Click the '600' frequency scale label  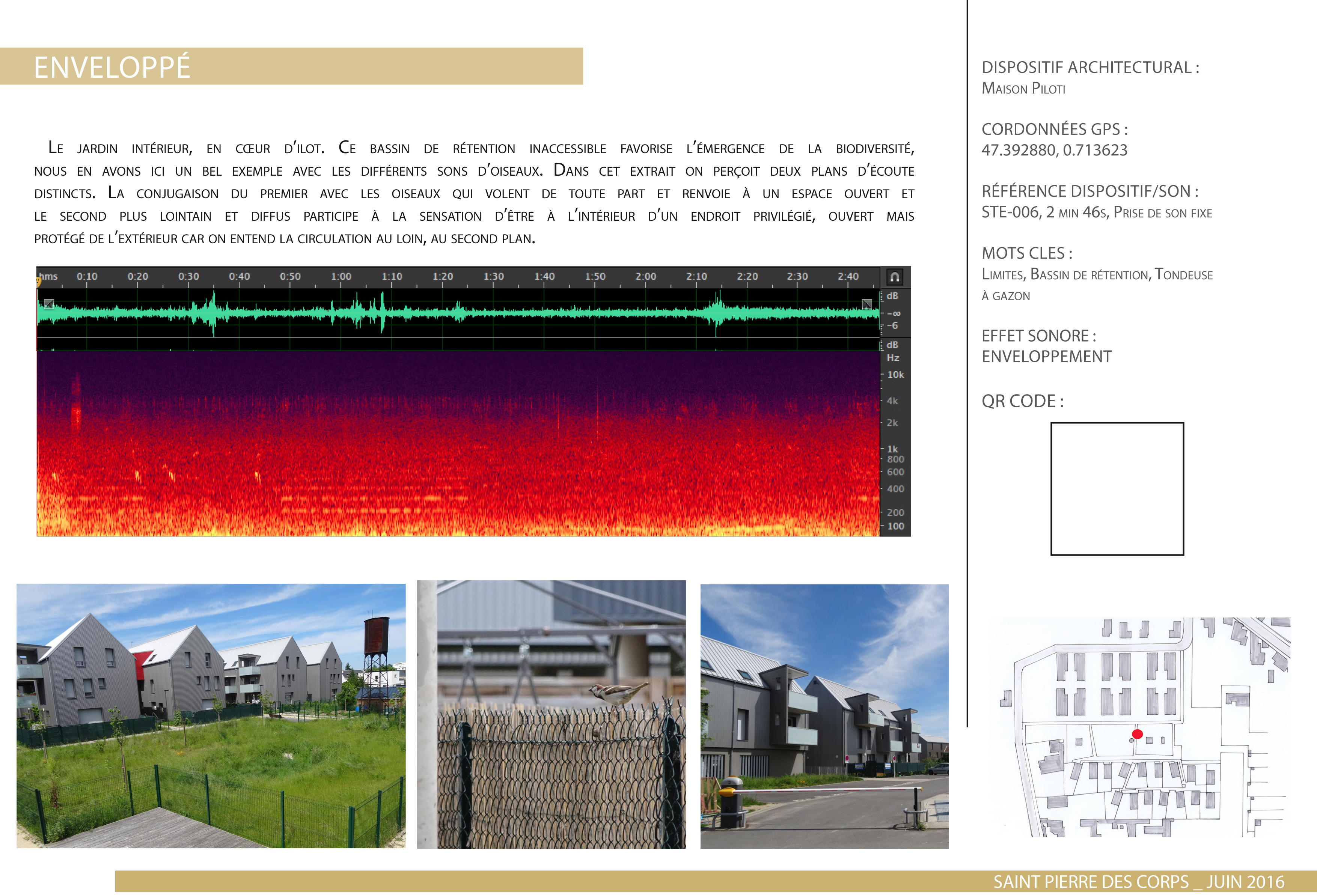coord(895,472)
